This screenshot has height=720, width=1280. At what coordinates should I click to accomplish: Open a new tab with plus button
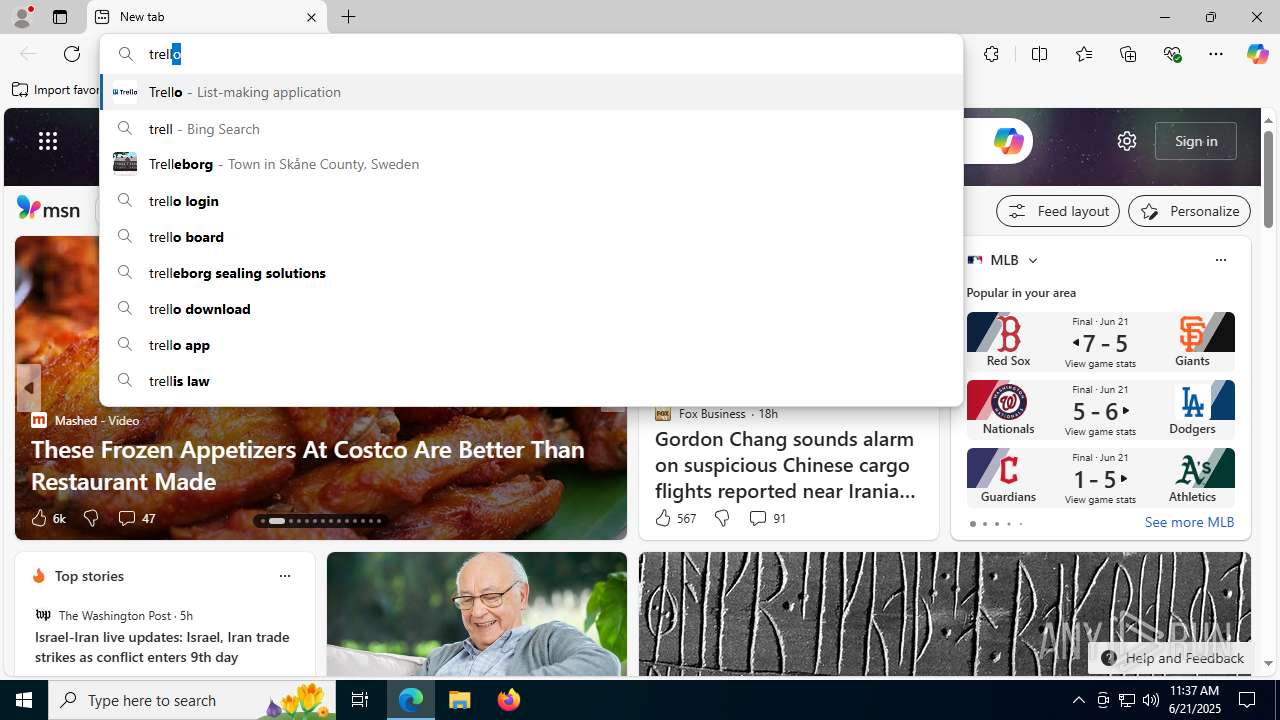point(349,17)
